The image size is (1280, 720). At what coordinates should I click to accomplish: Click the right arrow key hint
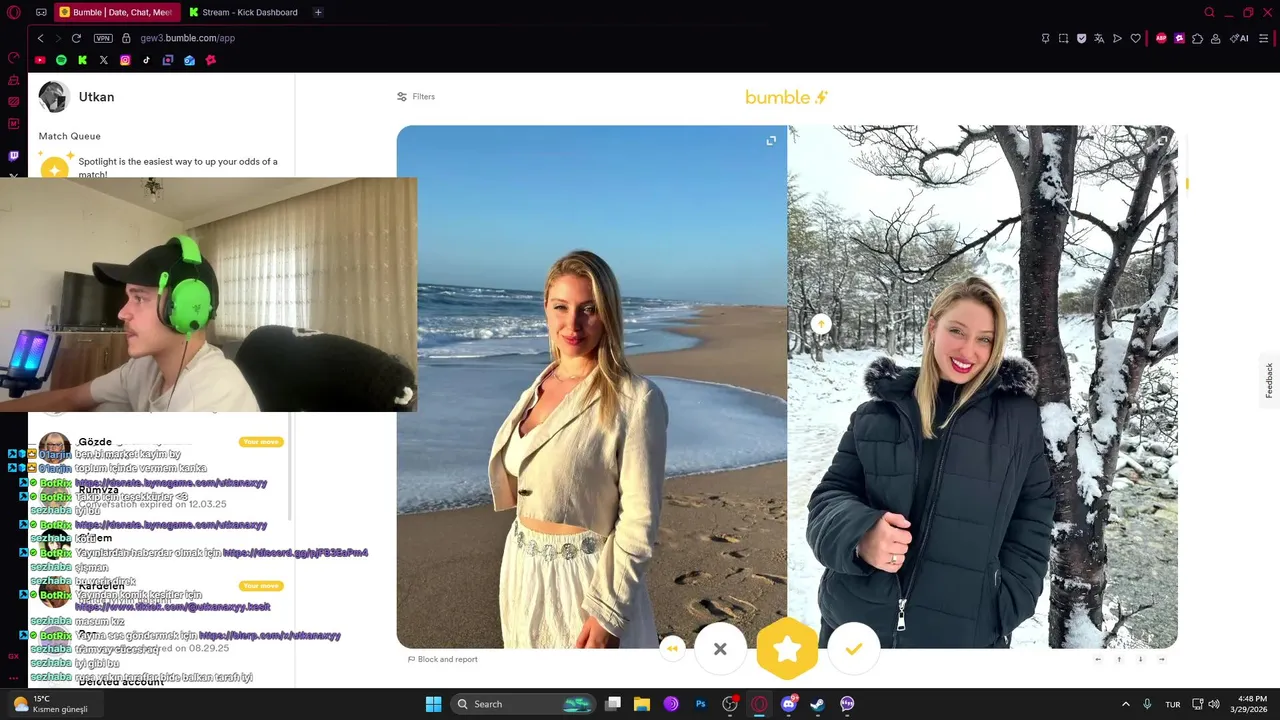point(1161,660)
